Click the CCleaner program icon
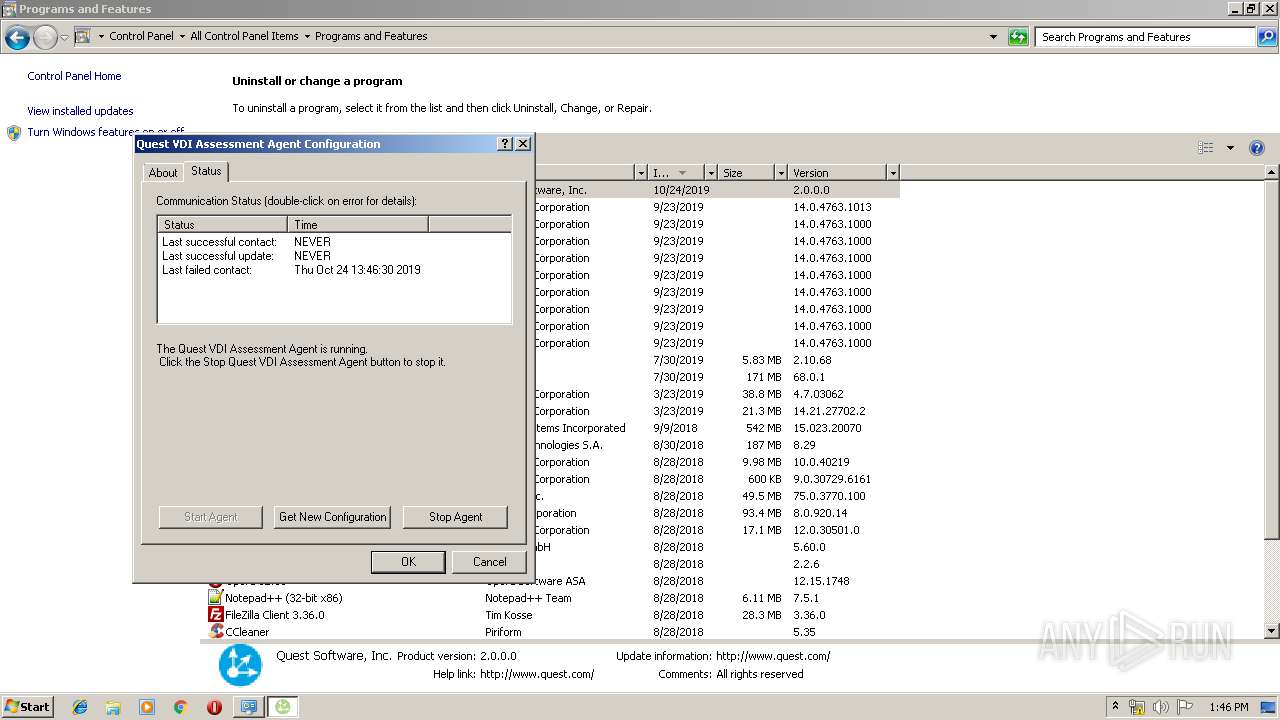1280x720 pixels. pos(215,632)
